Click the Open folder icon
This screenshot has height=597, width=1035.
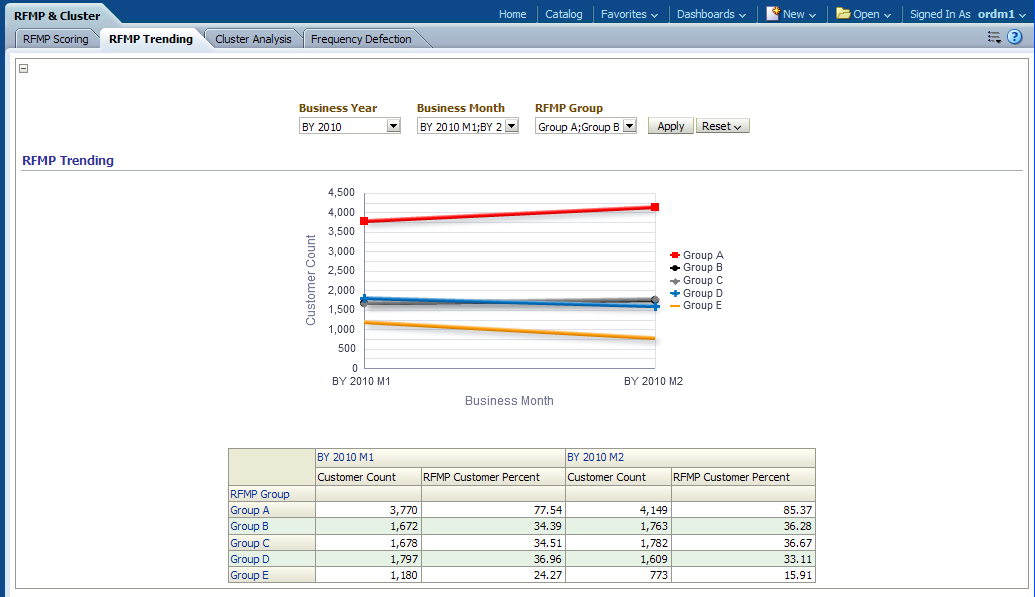click(843, 14)
